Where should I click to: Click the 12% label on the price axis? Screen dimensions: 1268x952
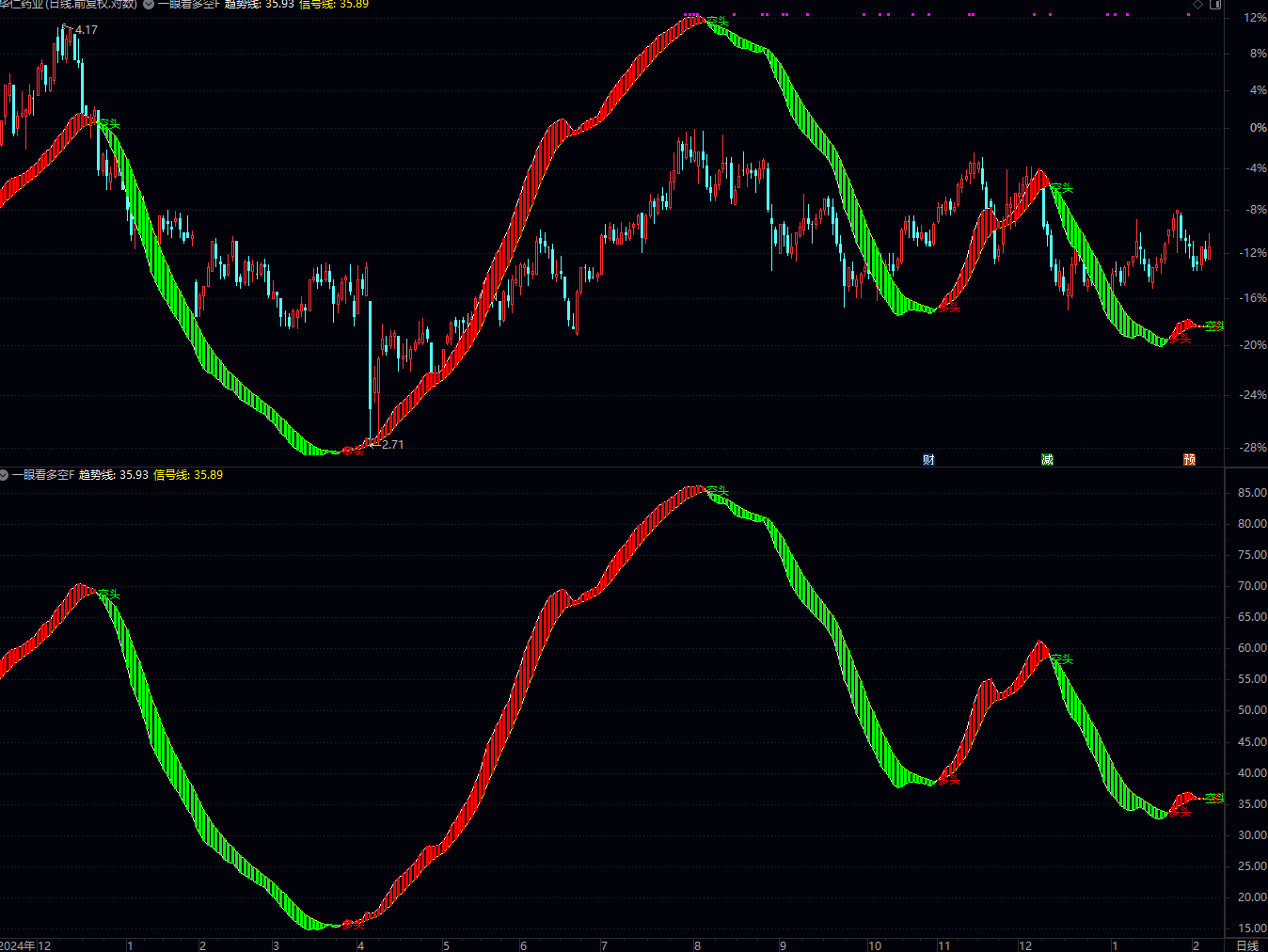point(1256,18)
